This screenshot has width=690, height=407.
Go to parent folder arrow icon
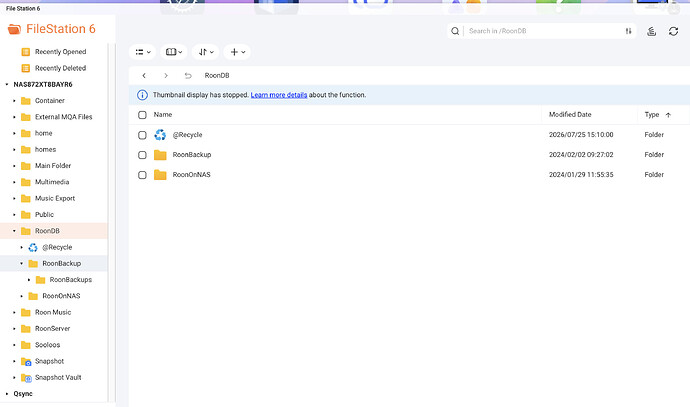pyautogui.click(x=188, y=76)
